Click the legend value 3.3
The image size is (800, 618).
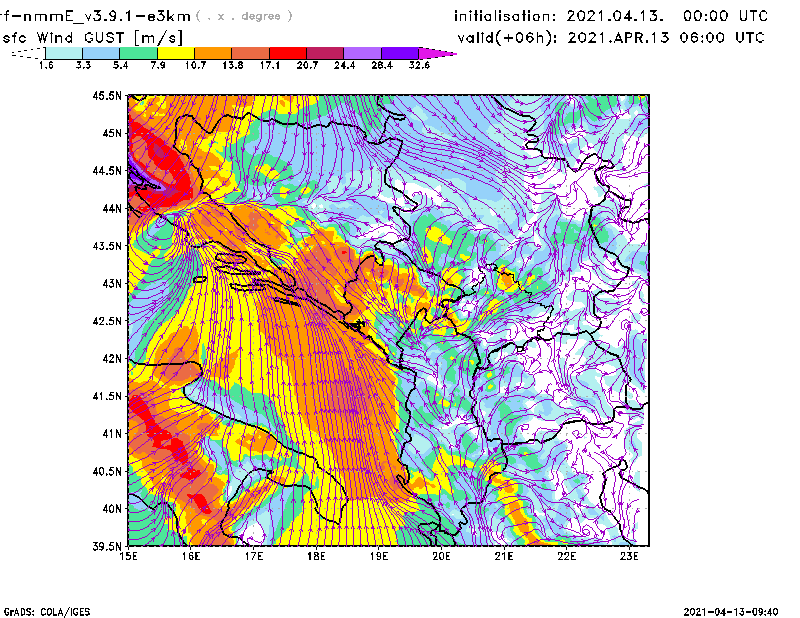[x=83, y=65]
